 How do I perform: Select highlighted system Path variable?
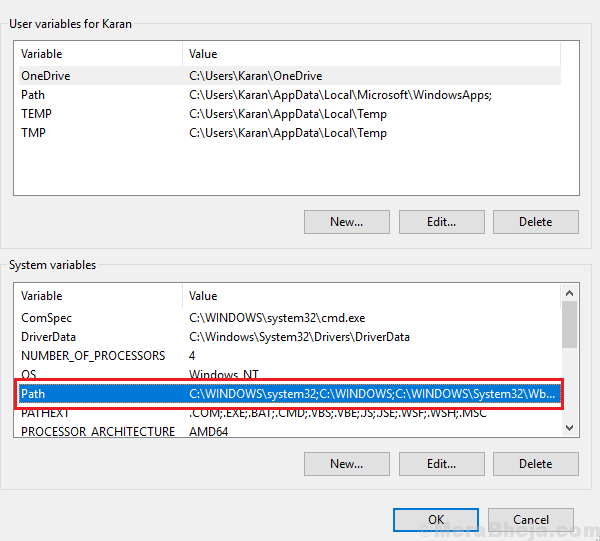click(x=290, y=394)
